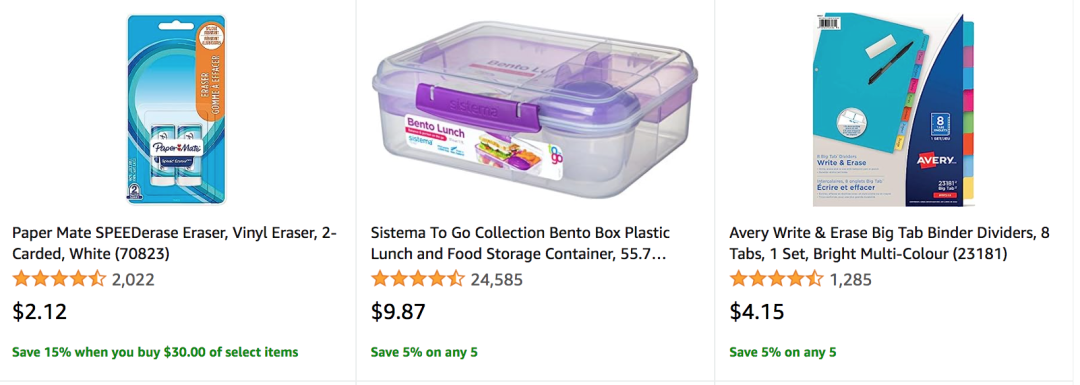Click Save 5% on any 5 under Bento Box
This screenshot has width=1080, height=385.
click(x=424, y=352)
